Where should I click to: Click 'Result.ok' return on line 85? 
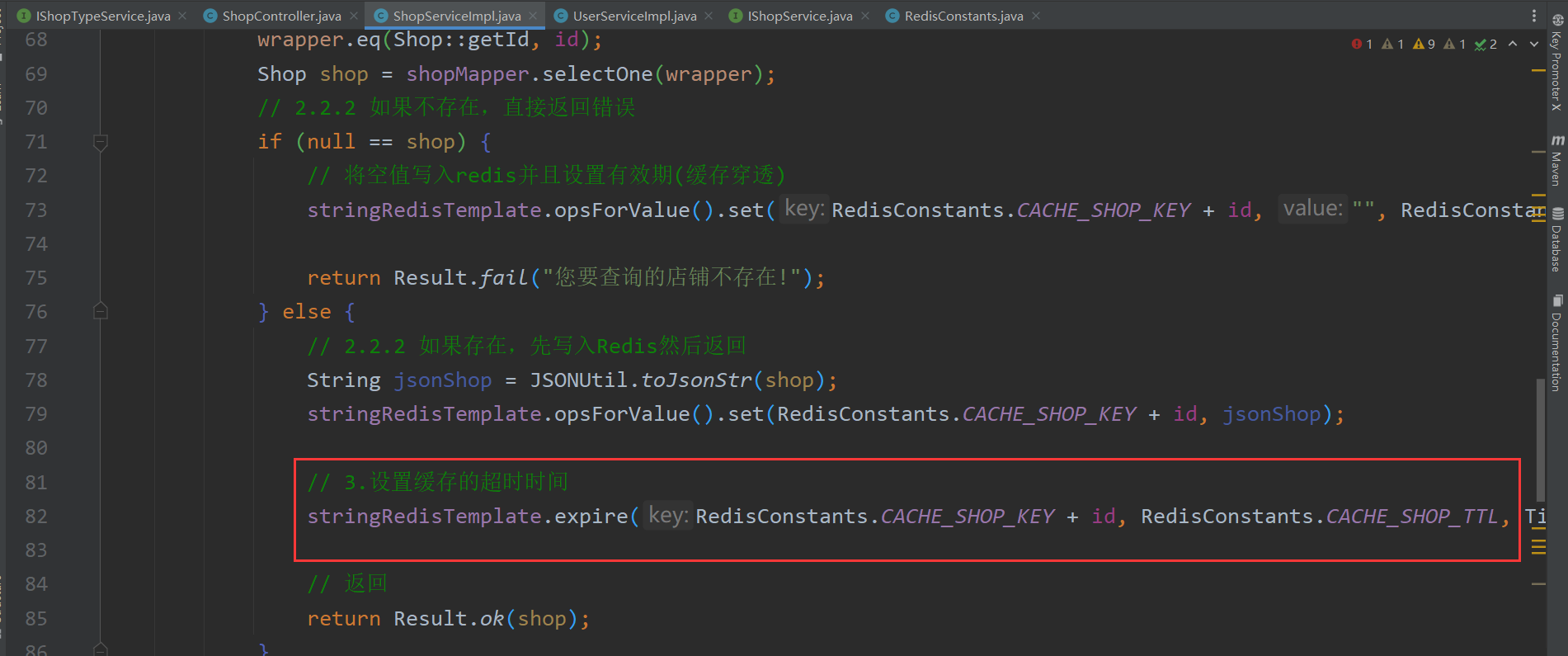(x=449, y=619)
